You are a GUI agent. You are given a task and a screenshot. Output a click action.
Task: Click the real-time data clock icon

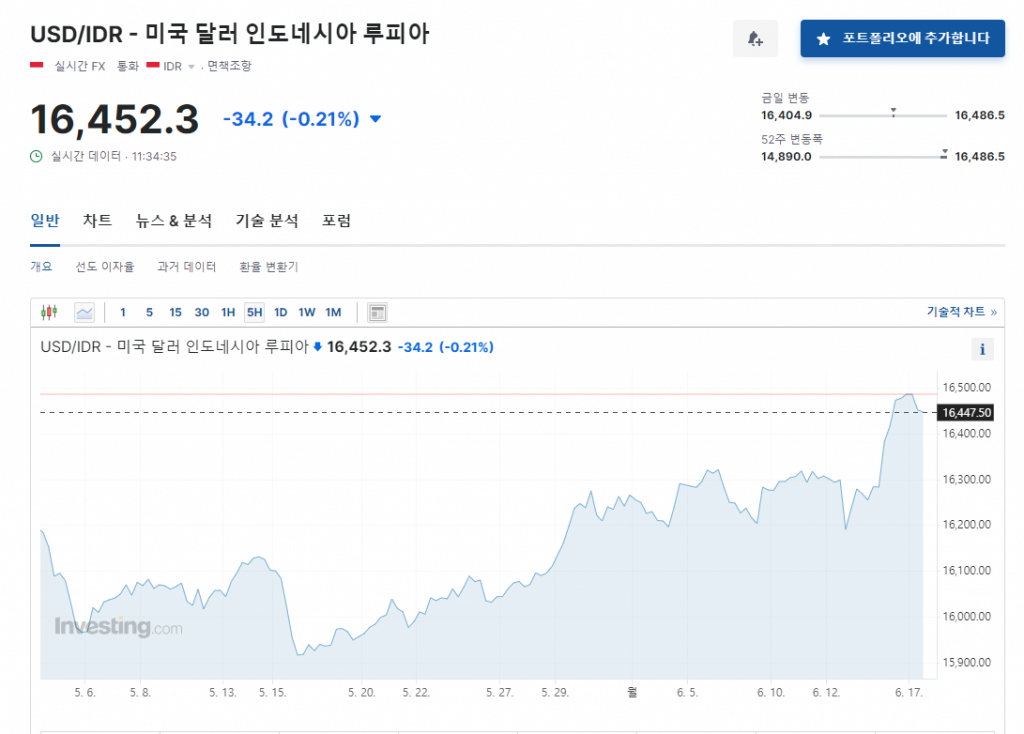point(37,156)
